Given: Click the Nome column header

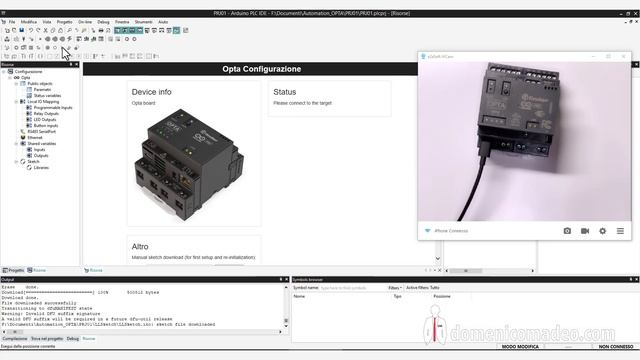Looking at the screenshot, I should tap(299, 296).
